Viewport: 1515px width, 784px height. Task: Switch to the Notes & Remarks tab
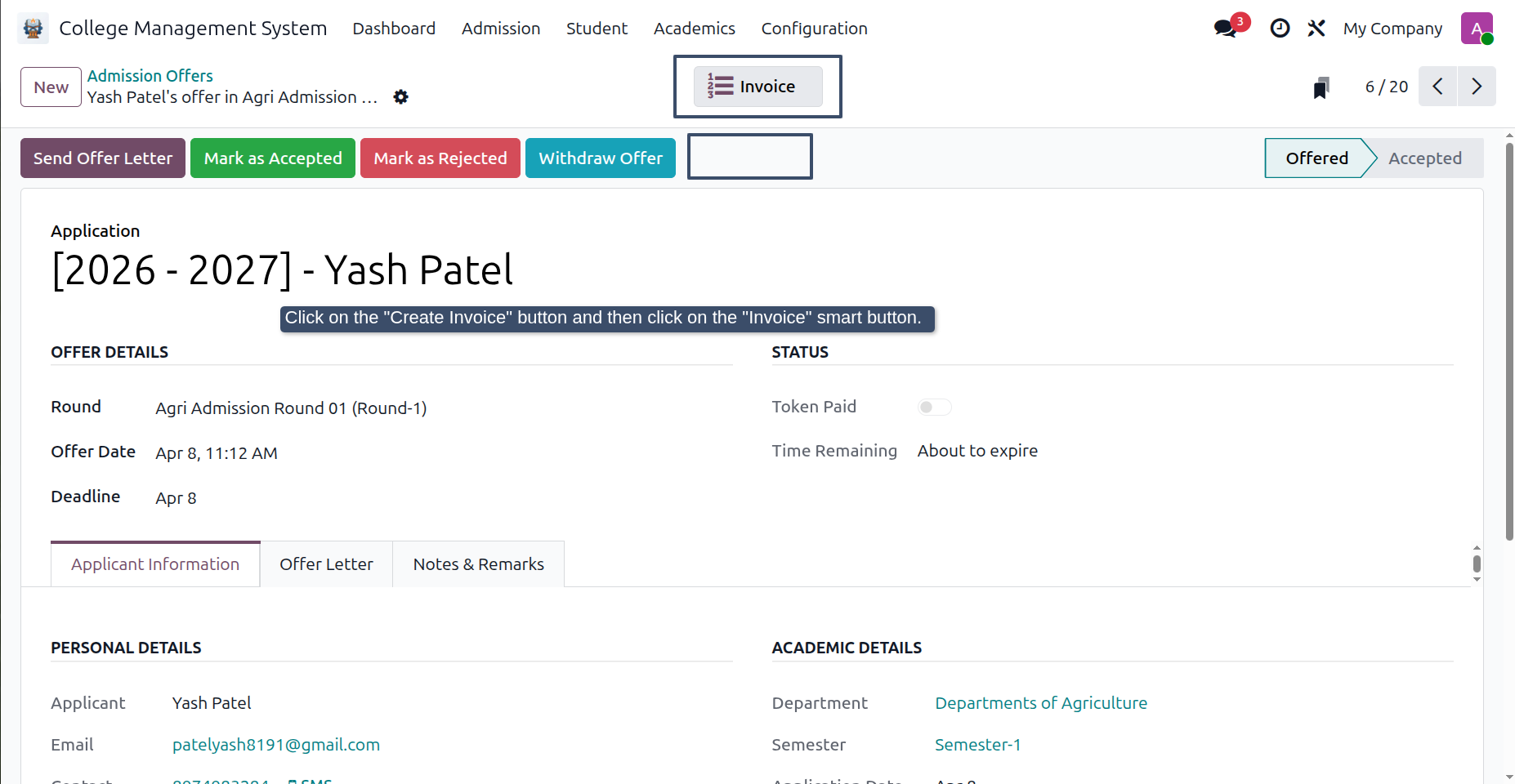[x=479, y=564]
